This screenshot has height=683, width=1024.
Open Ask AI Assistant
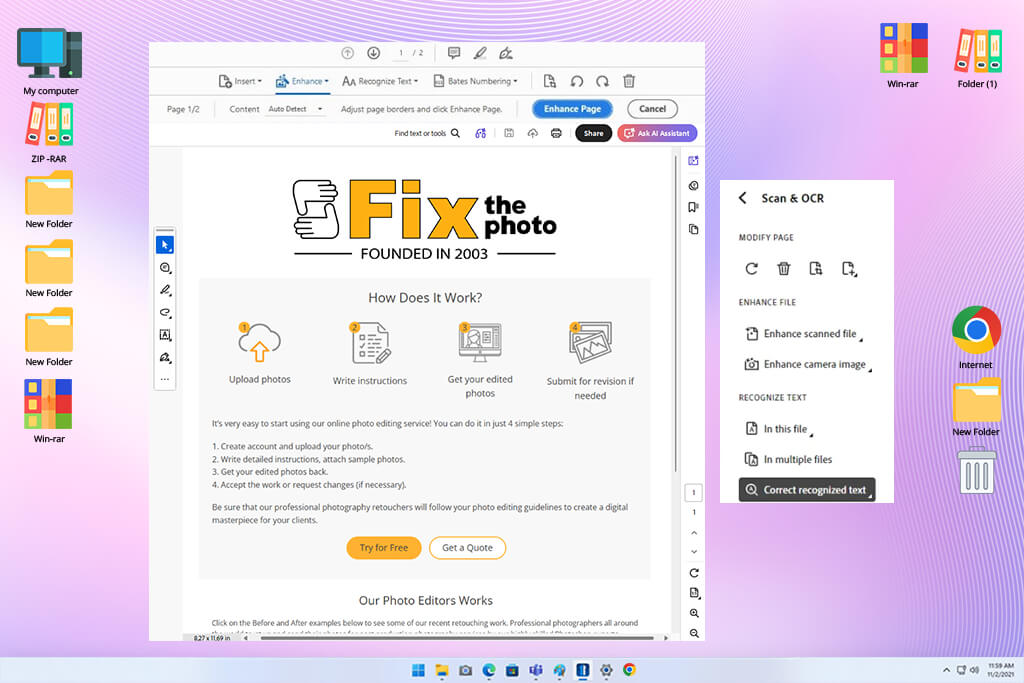point(657,133)
